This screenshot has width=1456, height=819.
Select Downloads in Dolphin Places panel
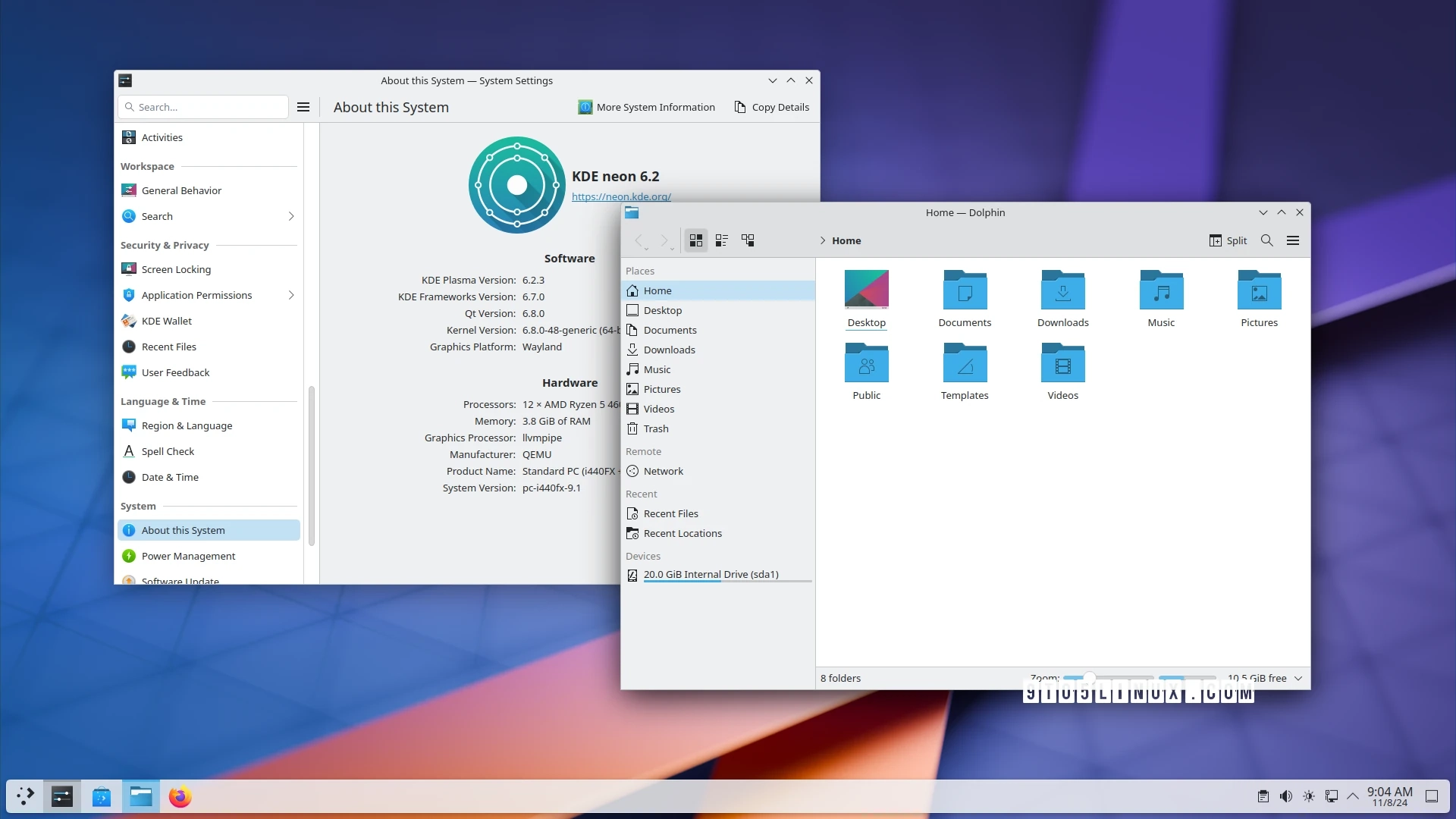click(718, 350)
